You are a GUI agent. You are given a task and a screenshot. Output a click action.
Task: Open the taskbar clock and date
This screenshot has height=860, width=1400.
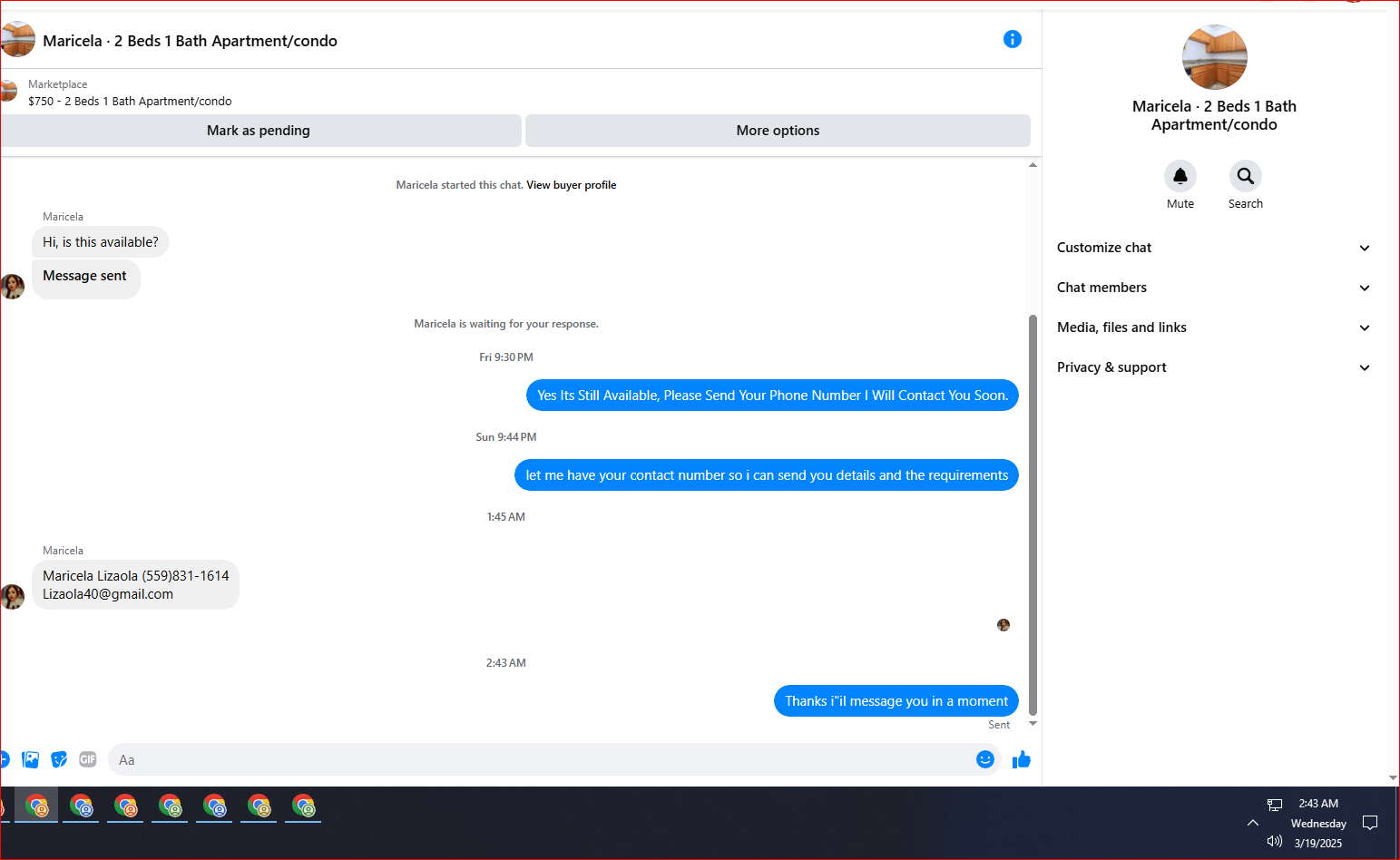pyautogui.click(x=1318, y=823)
